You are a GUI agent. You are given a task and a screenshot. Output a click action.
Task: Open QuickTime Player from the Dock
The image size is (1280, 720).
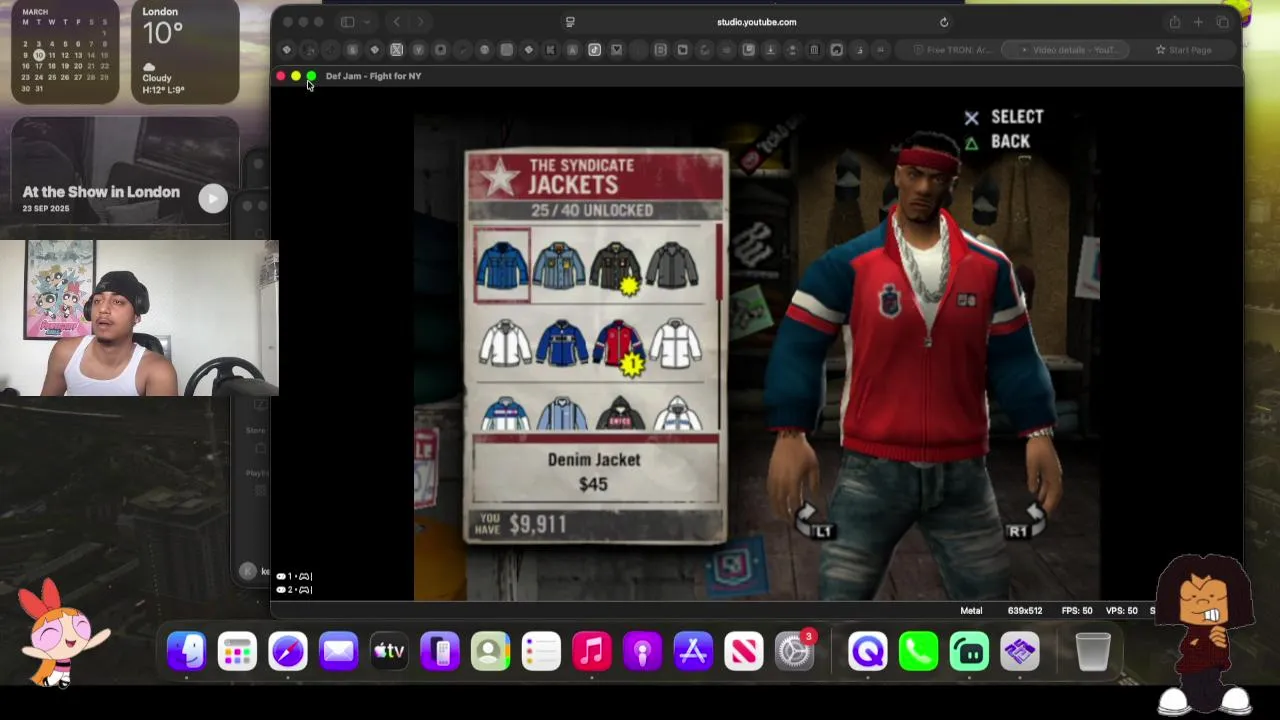coord(868,652)
